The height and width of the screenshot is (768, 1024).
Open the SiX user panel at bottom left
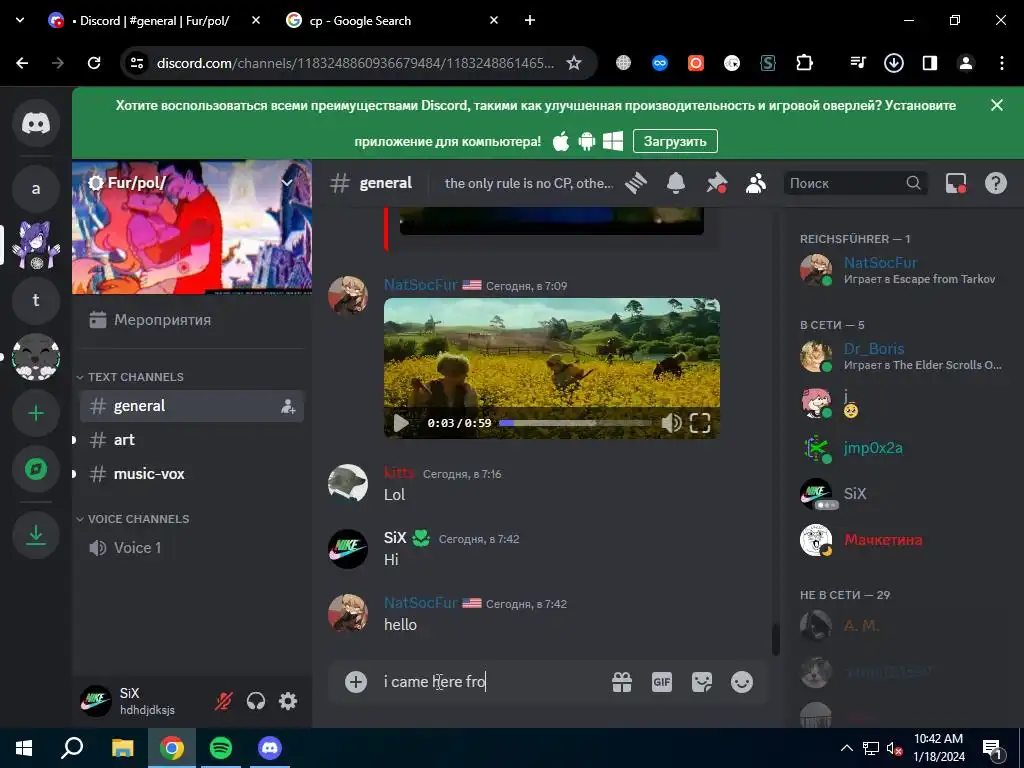(x=140, y=701)
